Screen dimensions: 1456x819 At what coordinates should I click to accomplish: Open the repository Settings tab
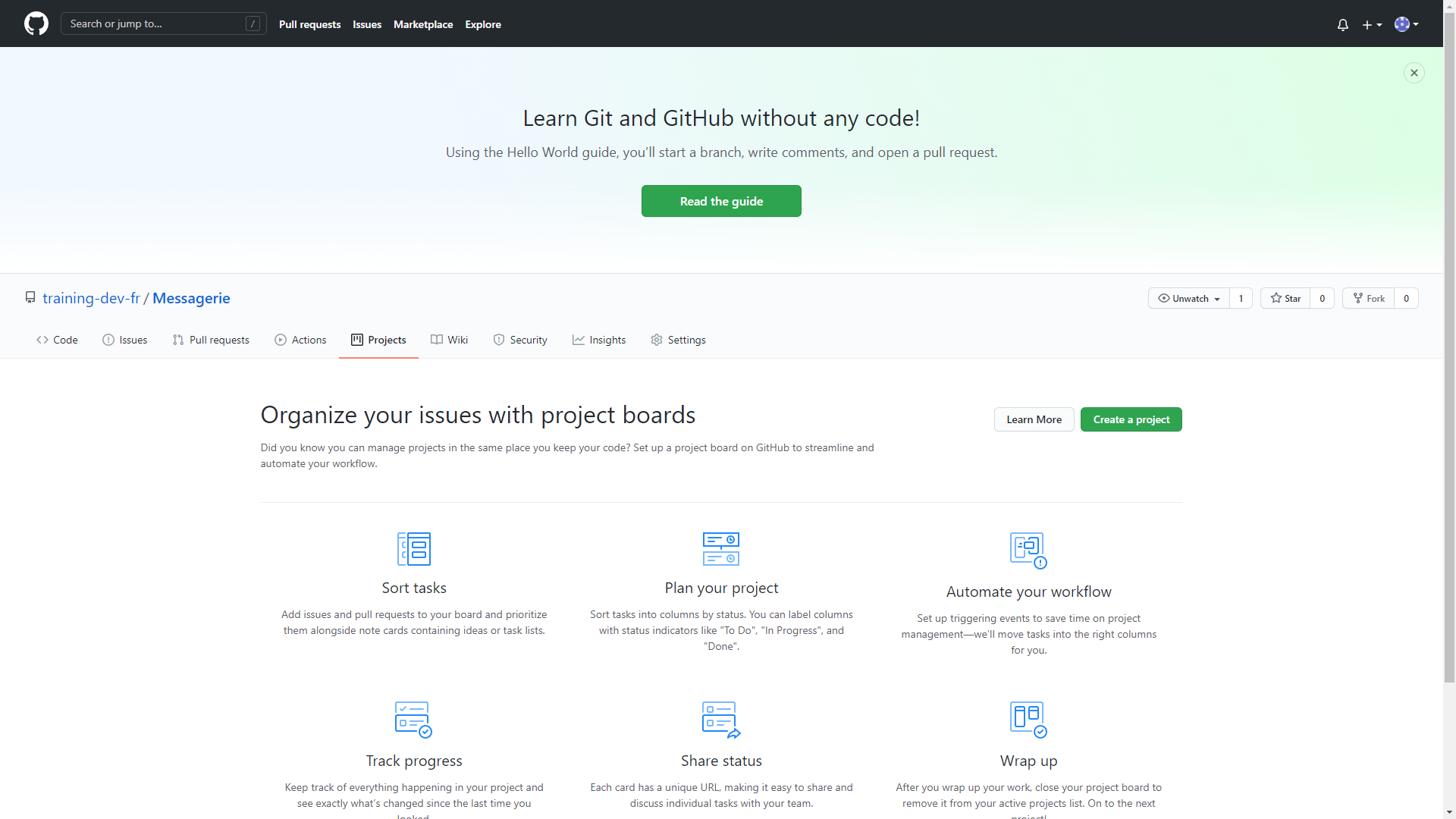pyautogui.click(x=678, y=340)
